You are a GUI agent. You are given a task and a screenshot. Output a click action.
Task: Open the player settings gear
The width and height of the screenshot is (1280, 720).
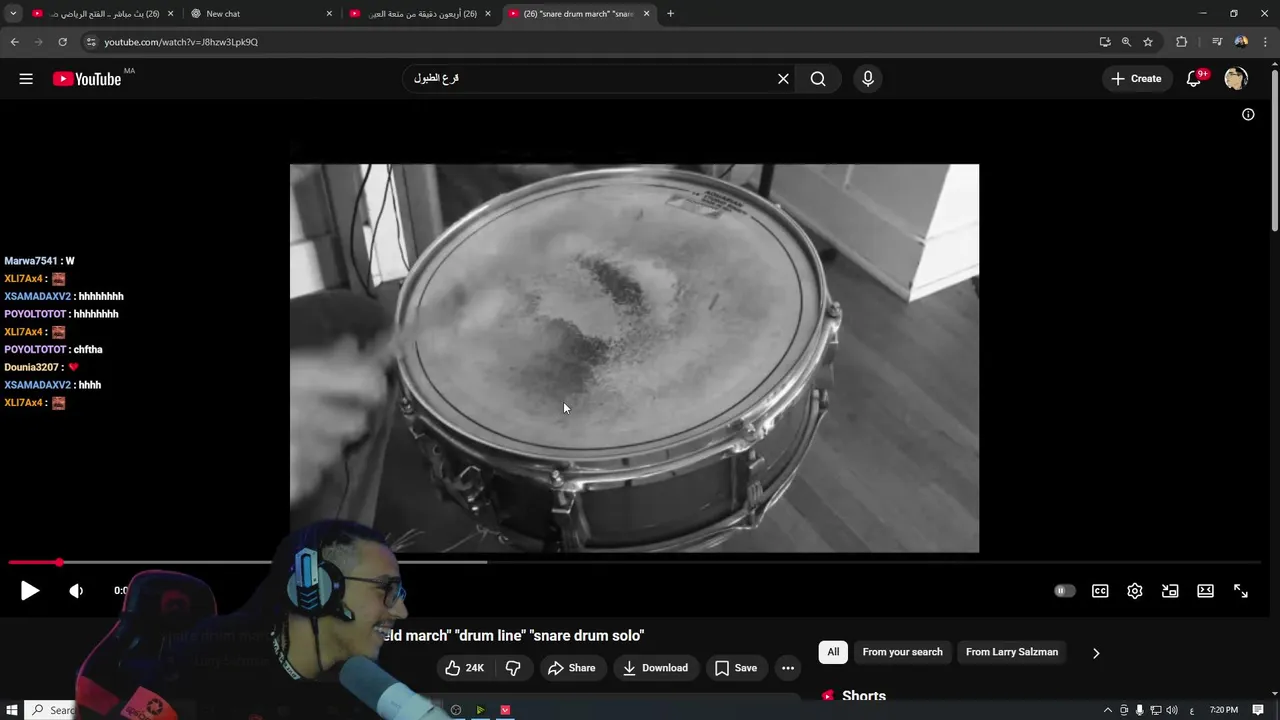1135,591
